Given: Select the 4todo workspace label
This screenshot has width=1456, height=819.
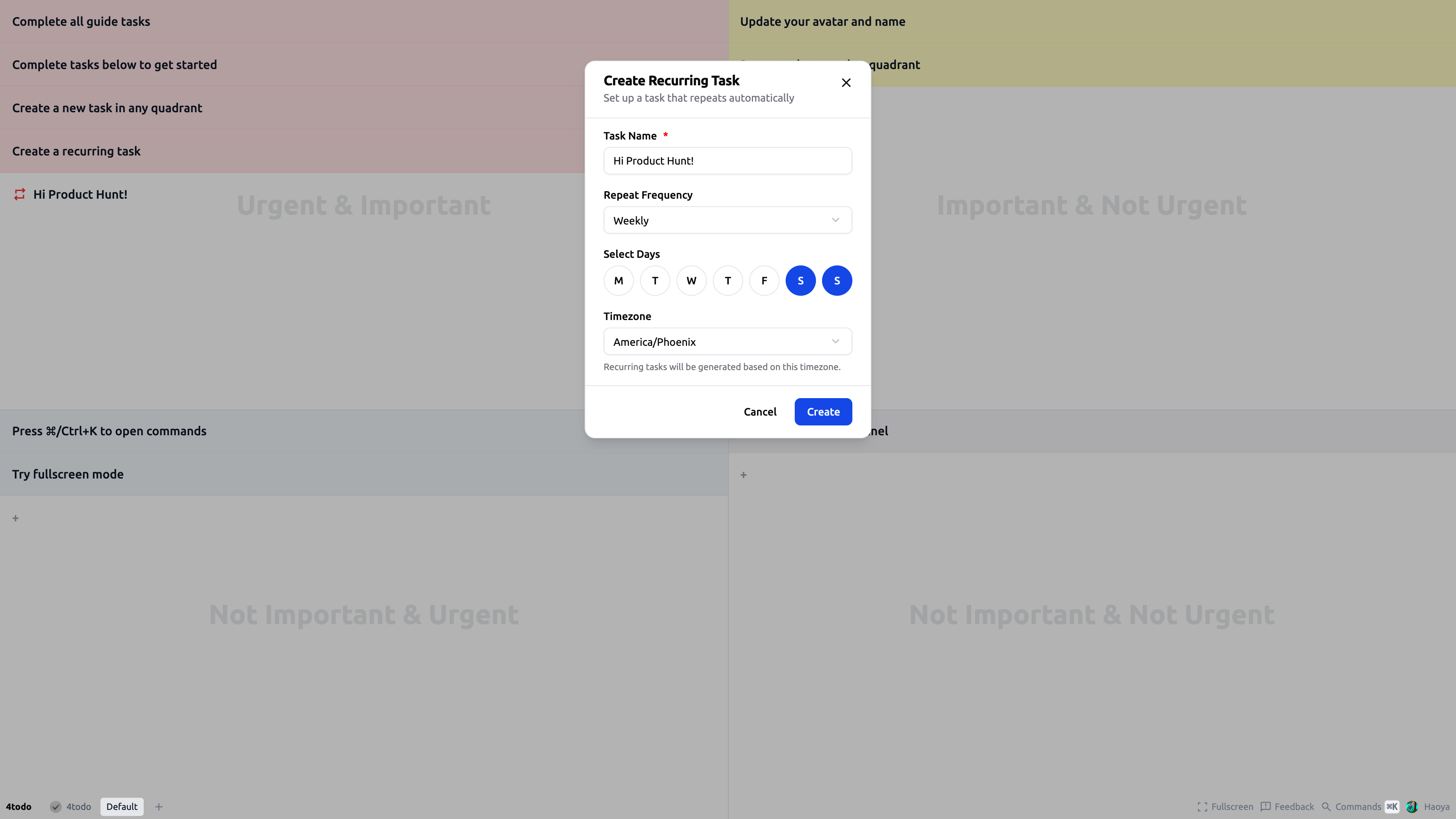Looking at the screenshot, I should coord(78,806).
